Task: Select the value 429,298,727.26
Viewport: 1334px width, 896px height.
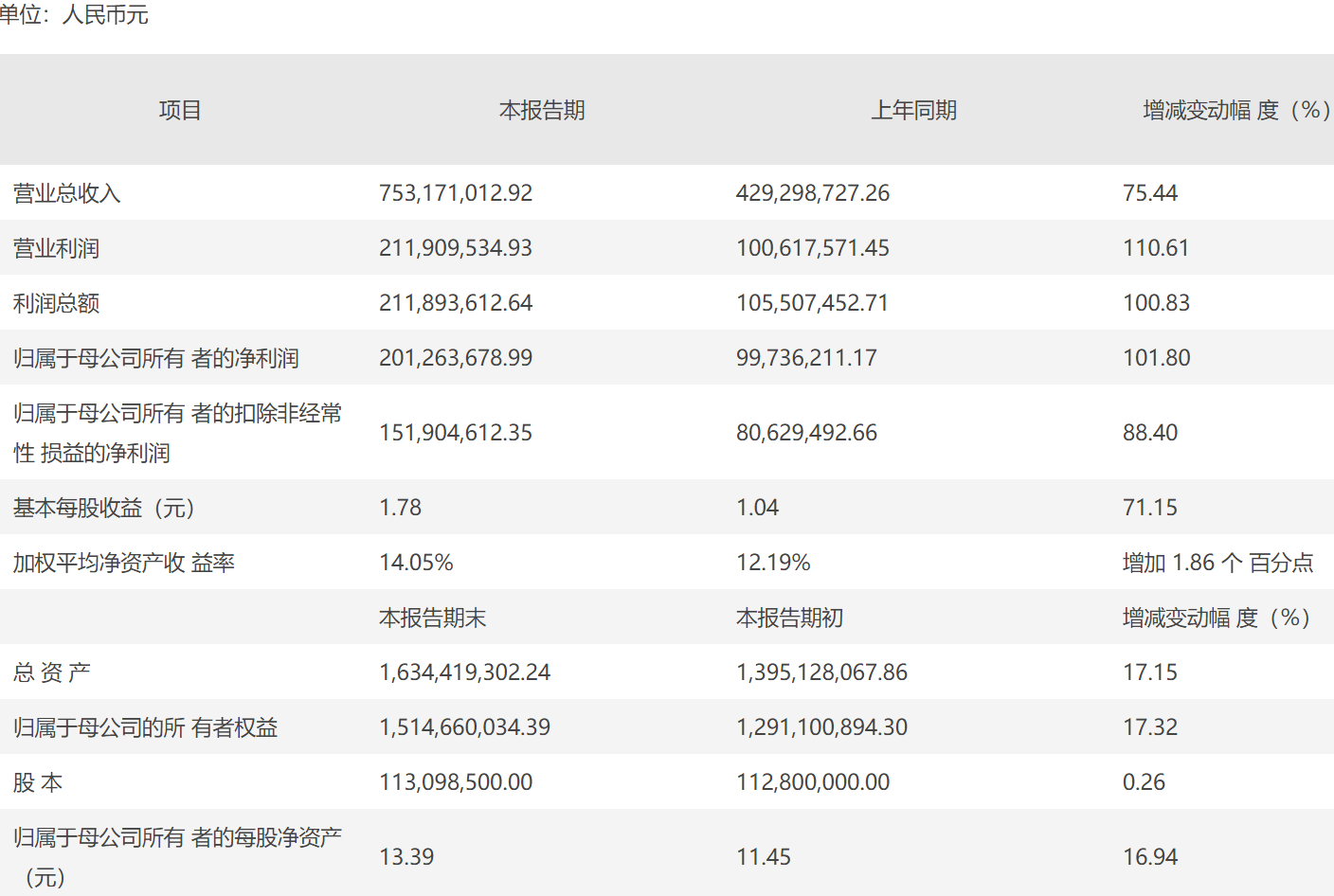Action: 813,193
